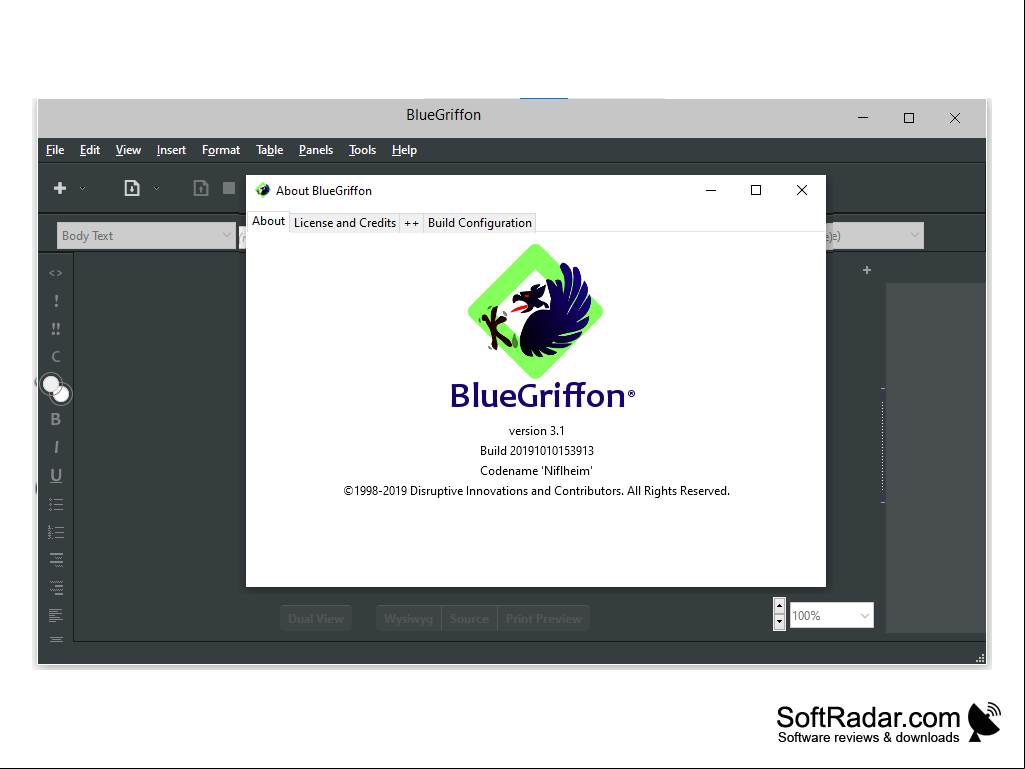Select the About tab in dialog
Image resolution: width=1025 pixels, height=769 pixels.
pyautogui.click(x=268, y=222)
